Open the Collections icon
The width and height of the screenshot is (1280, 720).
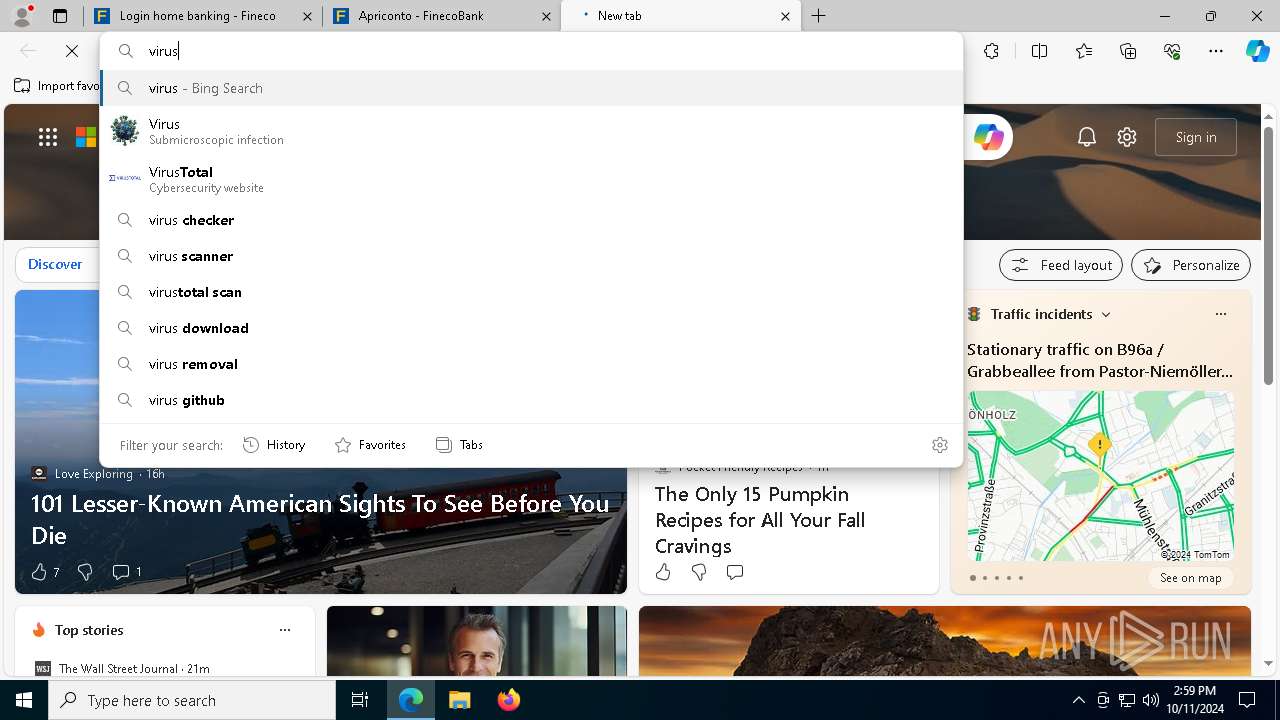click(x=1128, y=51)
